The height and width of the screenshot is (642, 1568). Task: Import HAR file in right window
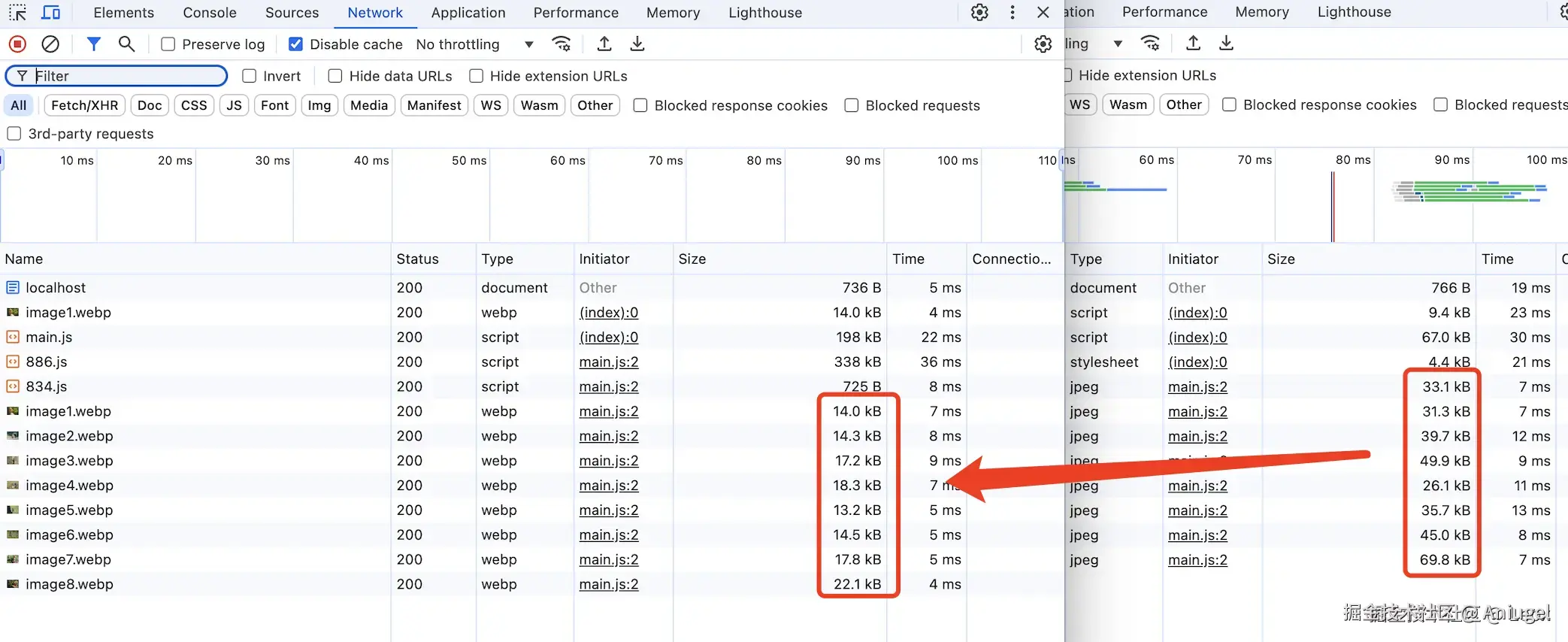pos(1193,43)
